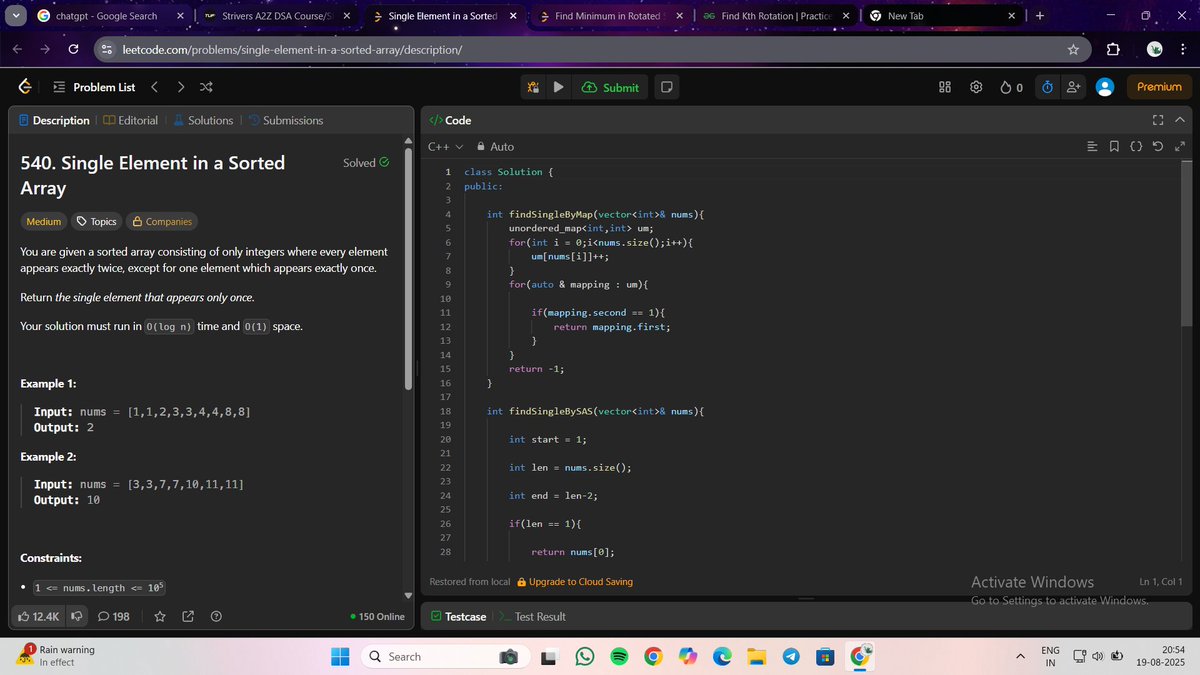Click the LeetCode logo icon

click(24, 87)
